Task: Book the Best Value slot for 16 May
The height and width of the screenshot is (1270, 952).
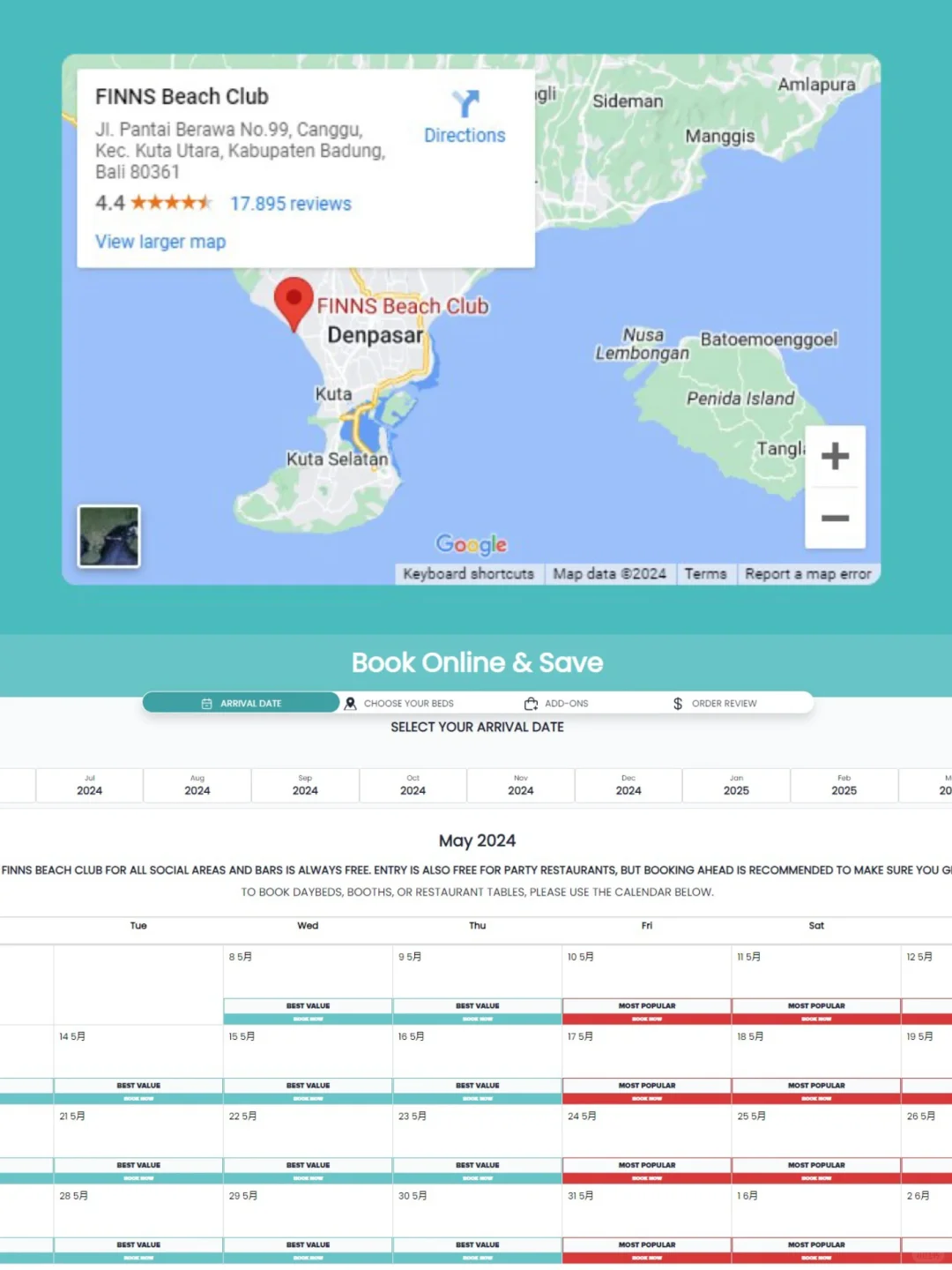Action: click(x=478, y=1091)
